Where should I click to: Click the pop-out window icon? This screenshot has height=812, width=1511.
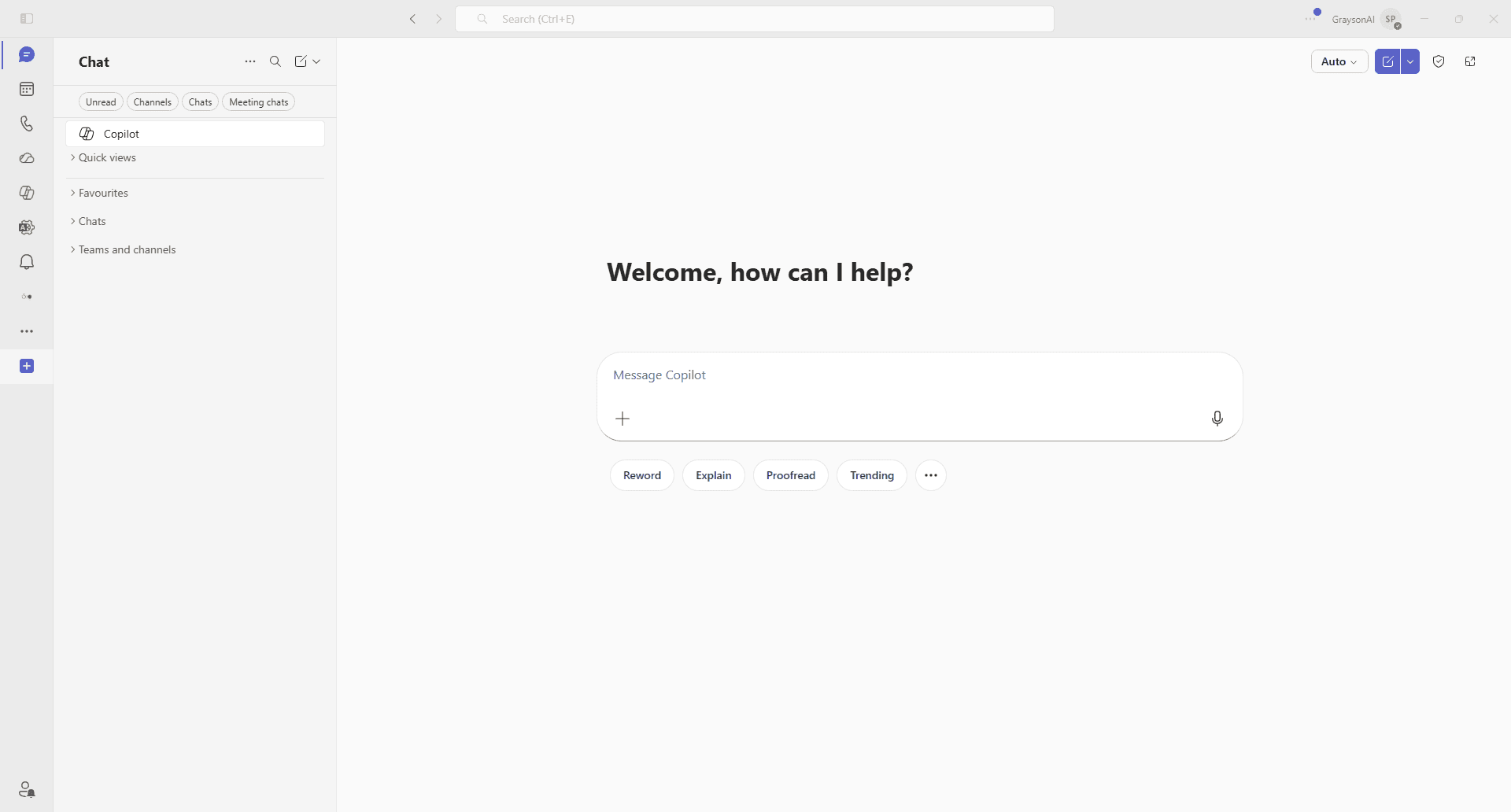click(x=1470, y=61)
